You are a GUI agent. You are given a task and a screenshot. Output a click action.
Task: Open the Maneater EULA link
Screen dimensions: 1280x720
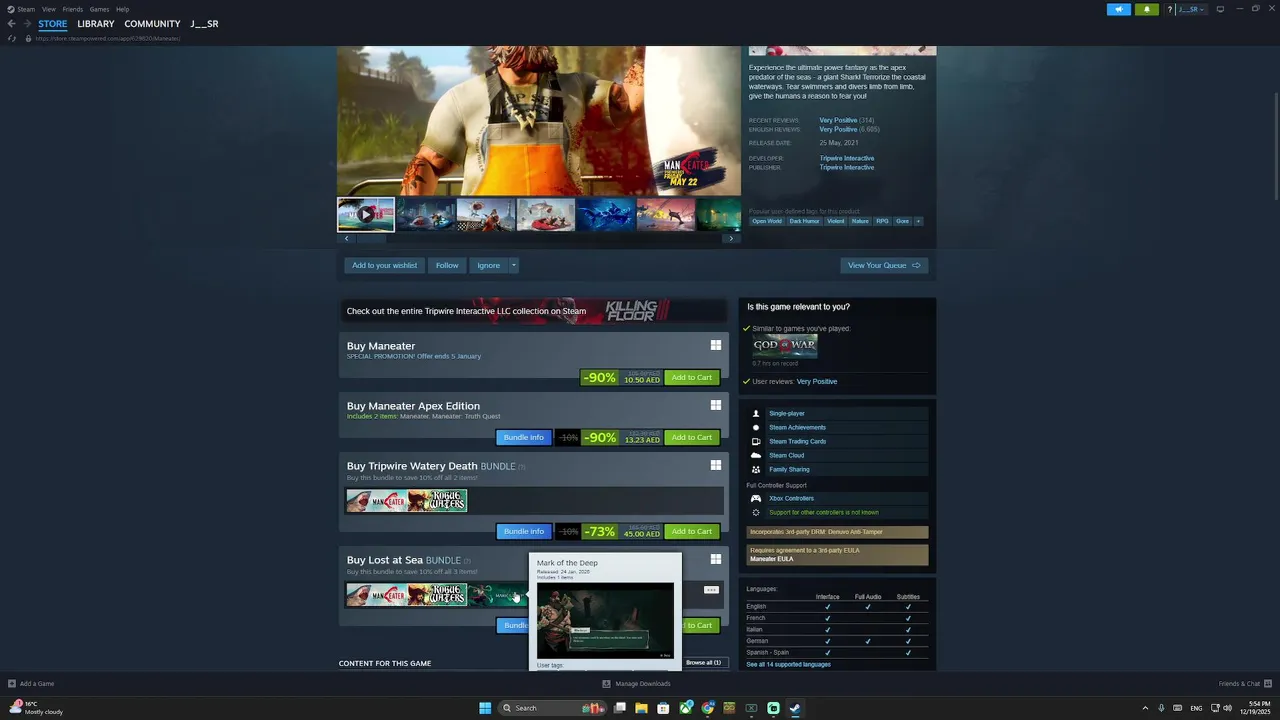click(x=771, y=559)
